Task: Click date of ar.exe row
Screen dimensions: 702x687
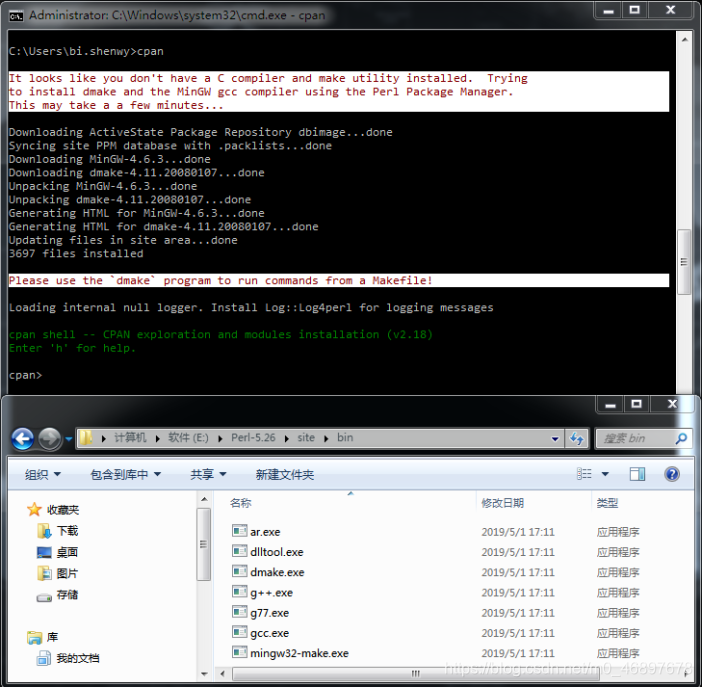Action: click(518, 532)
